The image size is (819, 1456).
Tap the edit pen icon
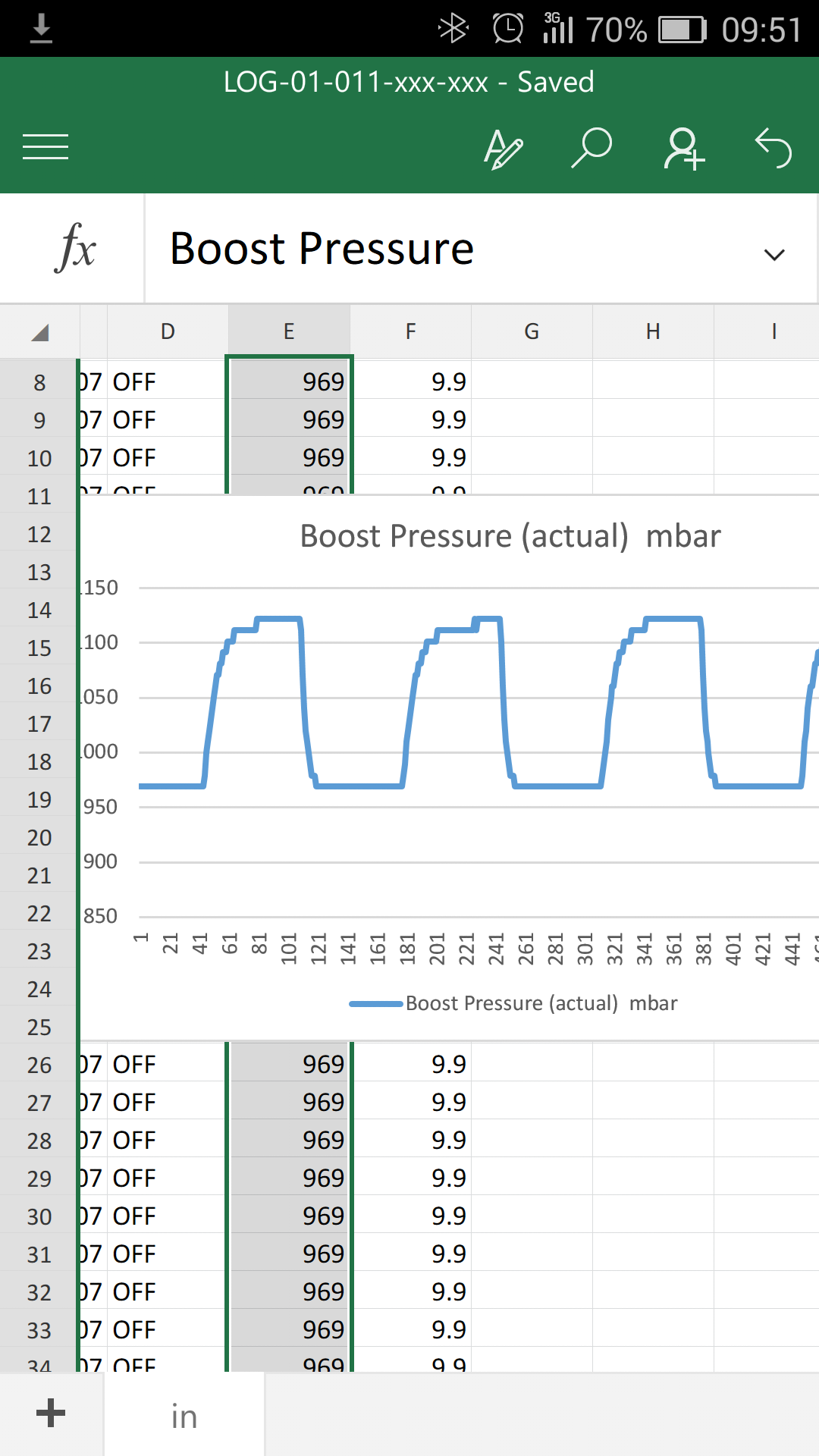click(x=503, y=148)
